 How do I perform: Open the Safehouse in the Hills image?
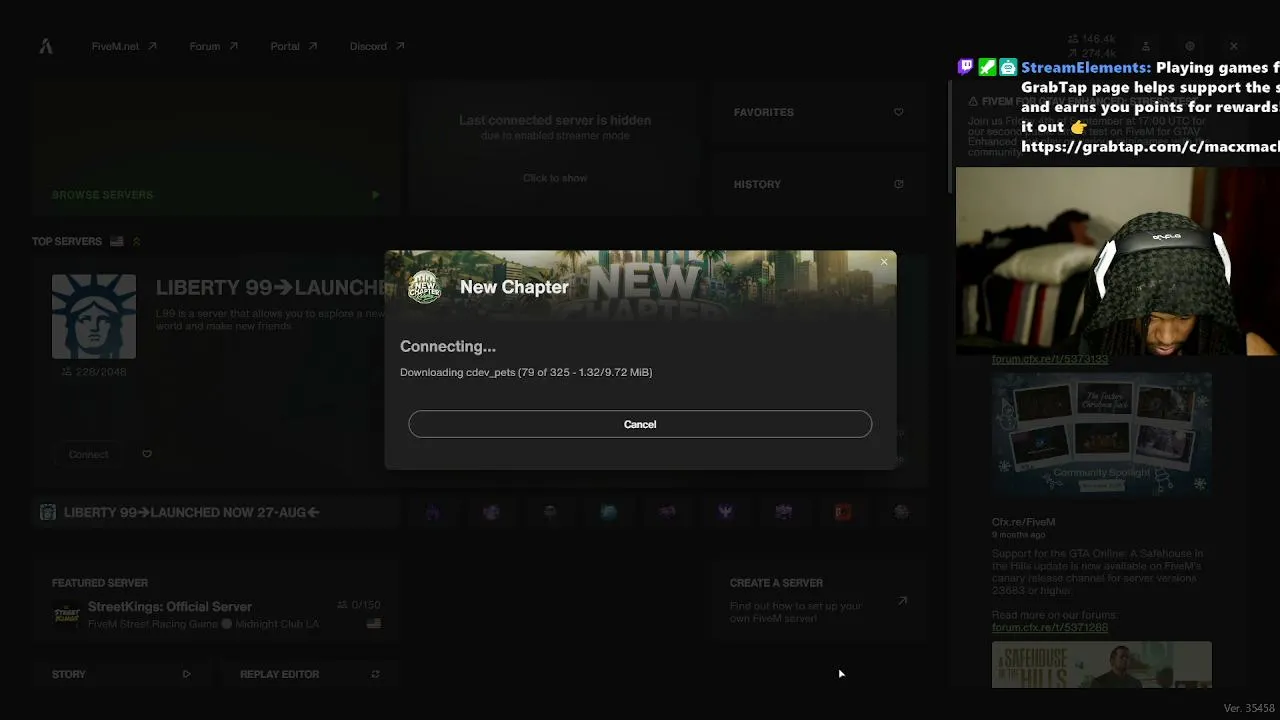pyautogui.click(x=1102, y=665)
